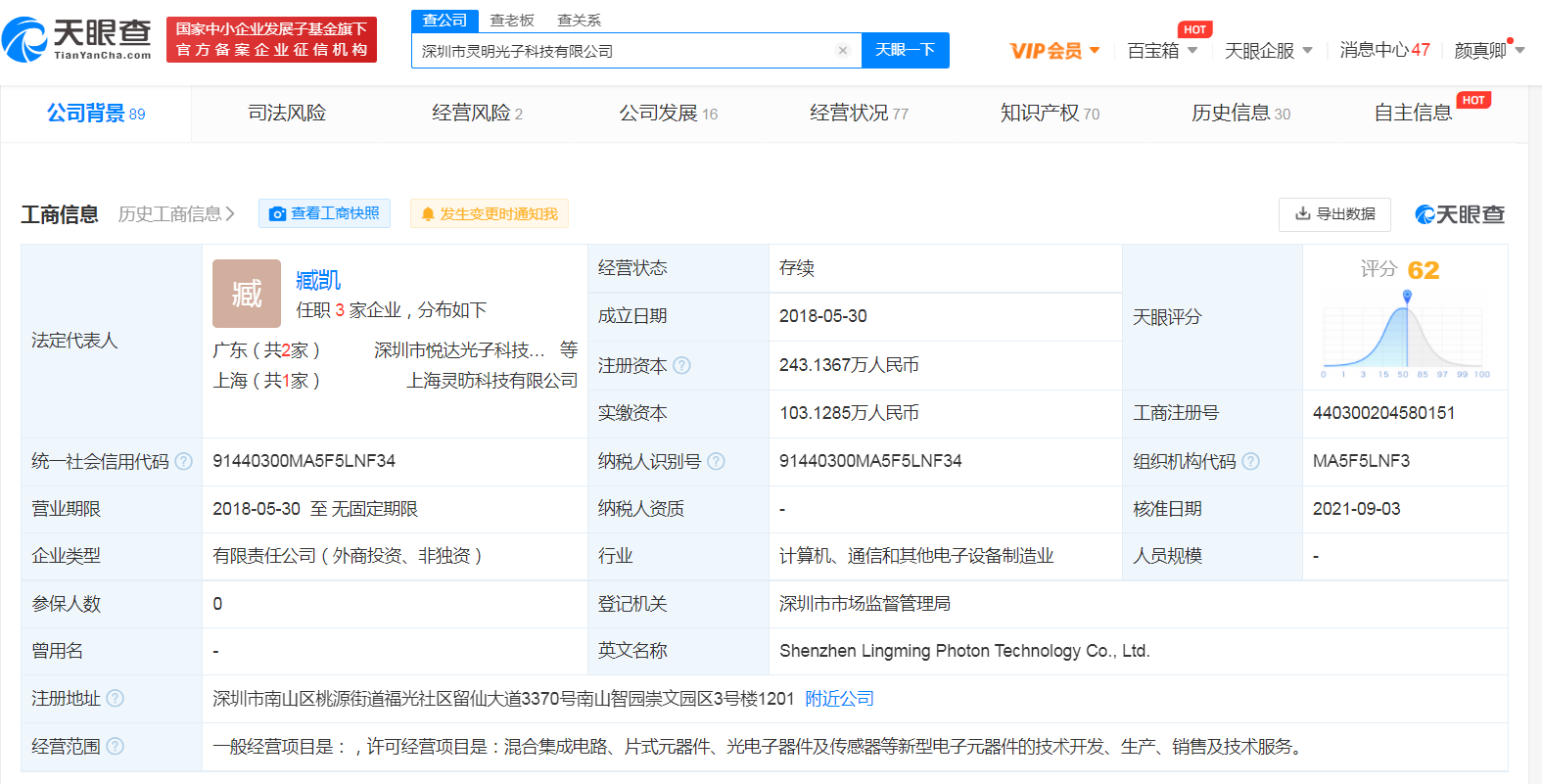1542x784 pixels.
Task: Switch to the 公司背景 tab
Action: click(x=96, y=114)
